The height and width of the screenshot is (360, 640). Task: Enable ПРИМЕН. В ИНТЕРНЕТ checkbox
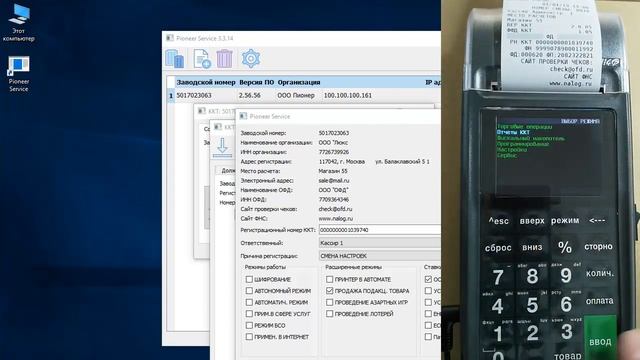(x=249, y=337)
